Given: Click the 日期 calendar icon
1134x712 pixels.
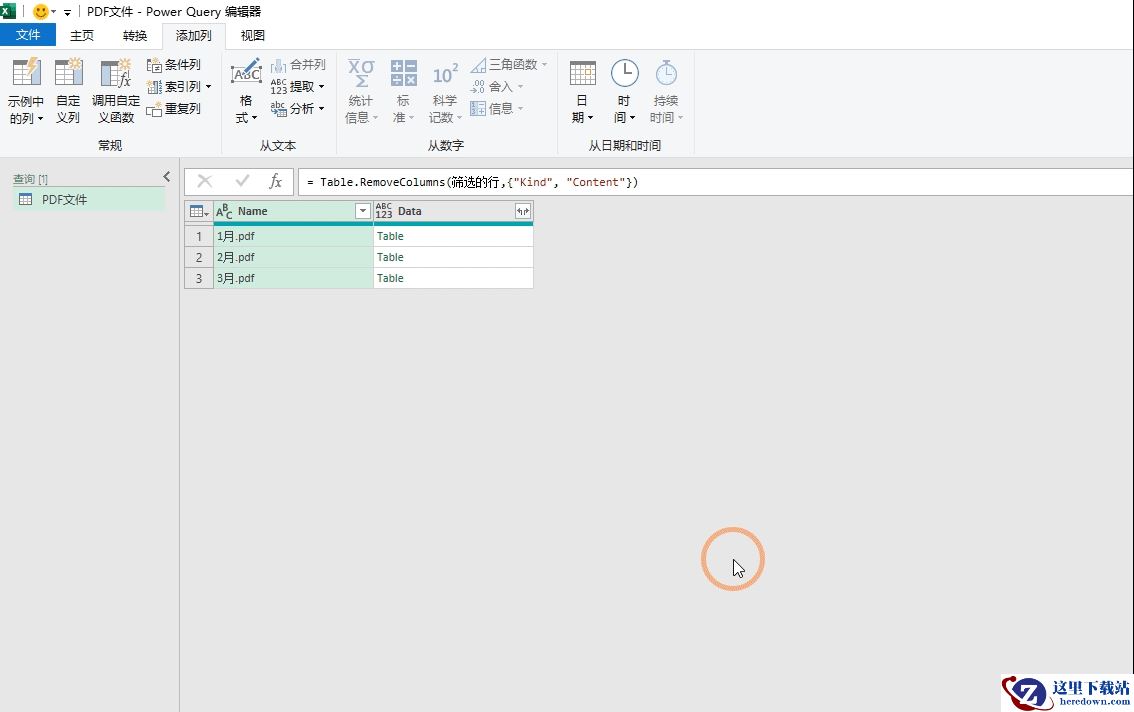Looking at the screenshot, I should point(582,73).
